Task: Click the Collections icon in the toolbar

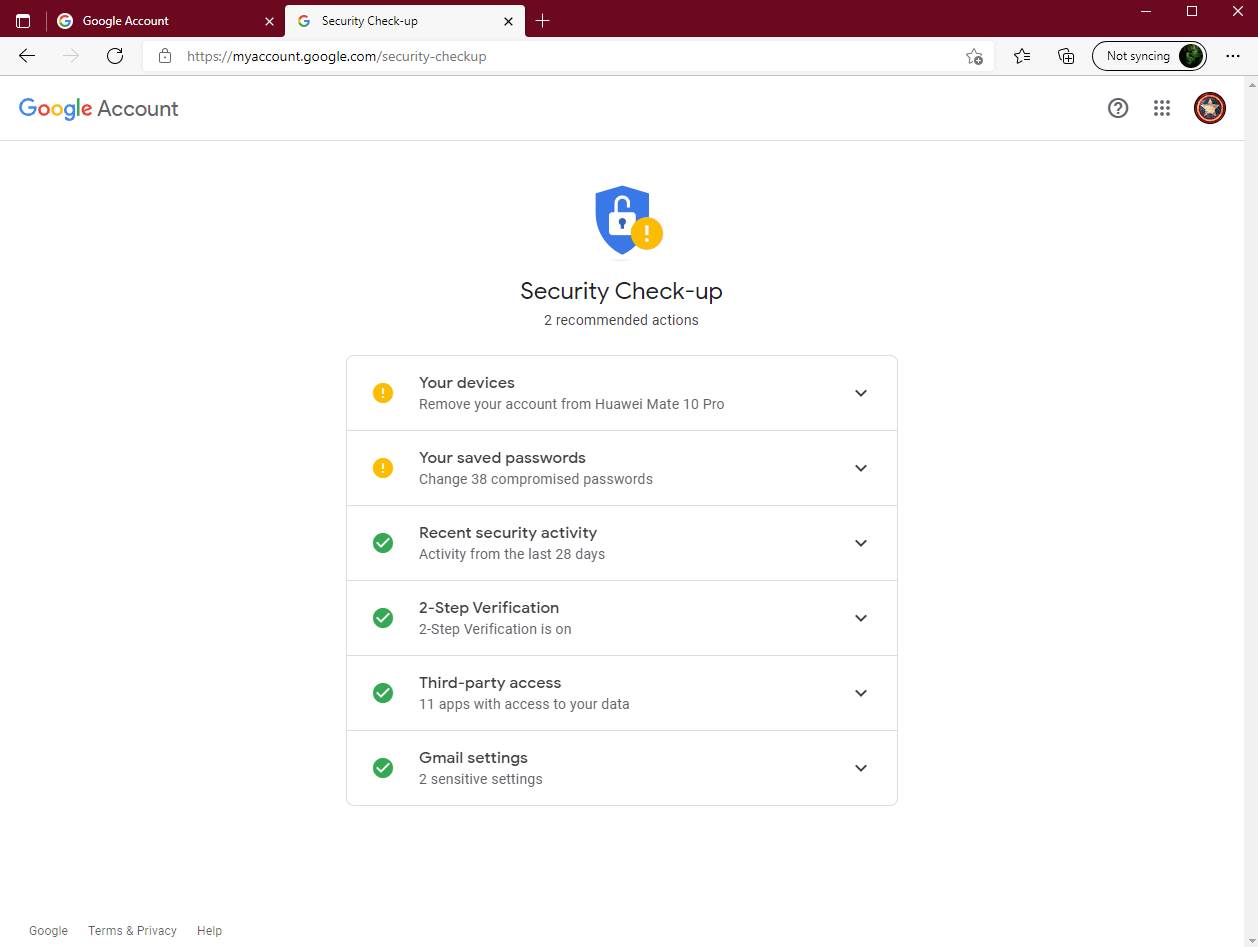Action: pyautogui.click(x=1066, y=56)
